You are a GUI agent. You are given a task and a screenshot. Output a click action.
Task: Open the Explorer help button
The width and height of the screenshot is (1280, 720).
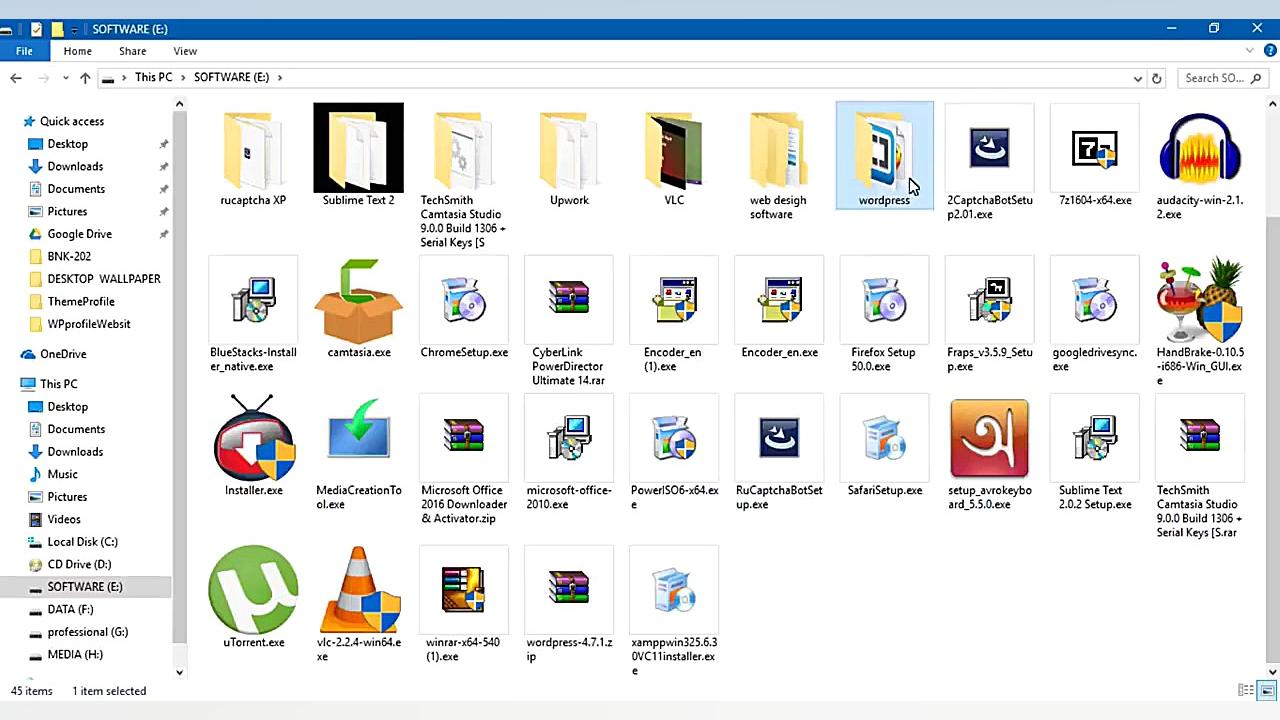pyautogui.click(x=1268, y=51)
